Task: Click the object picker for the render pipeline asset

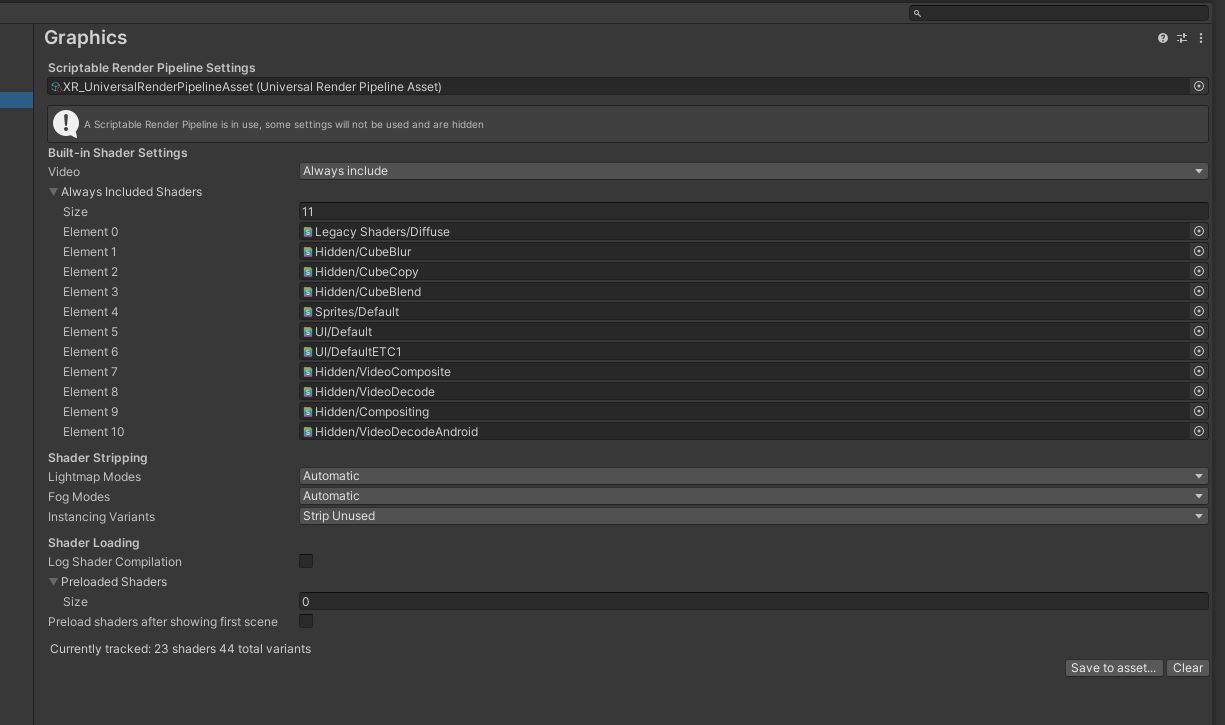Action: point(1199,86)
